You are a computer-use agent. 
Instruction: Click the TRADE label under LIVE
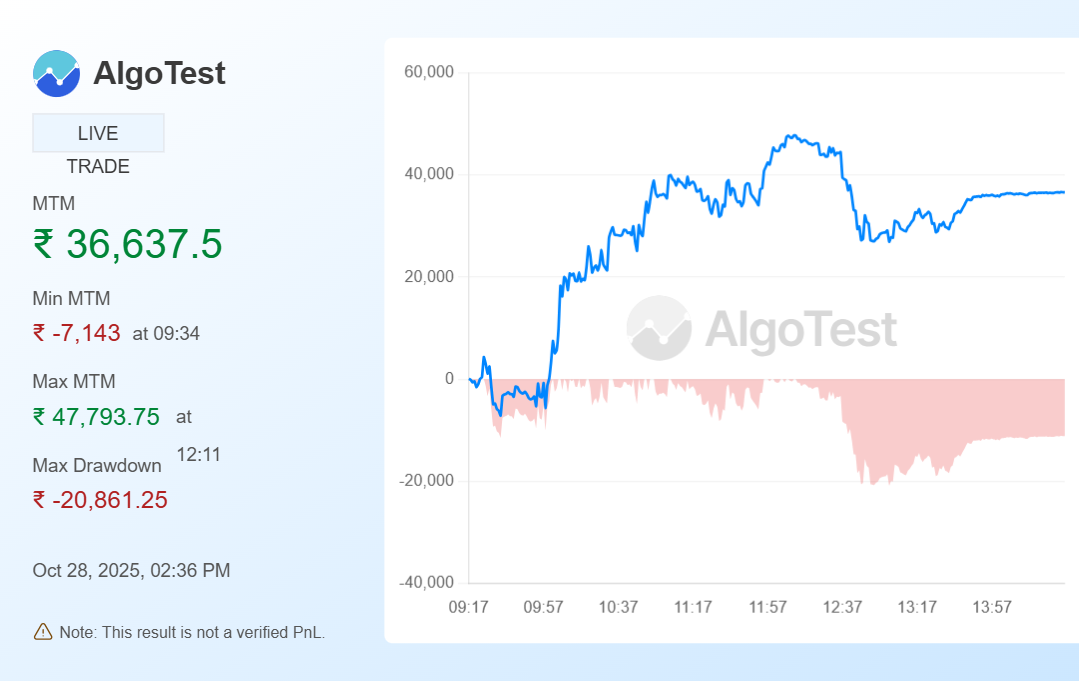click(98, 167)
